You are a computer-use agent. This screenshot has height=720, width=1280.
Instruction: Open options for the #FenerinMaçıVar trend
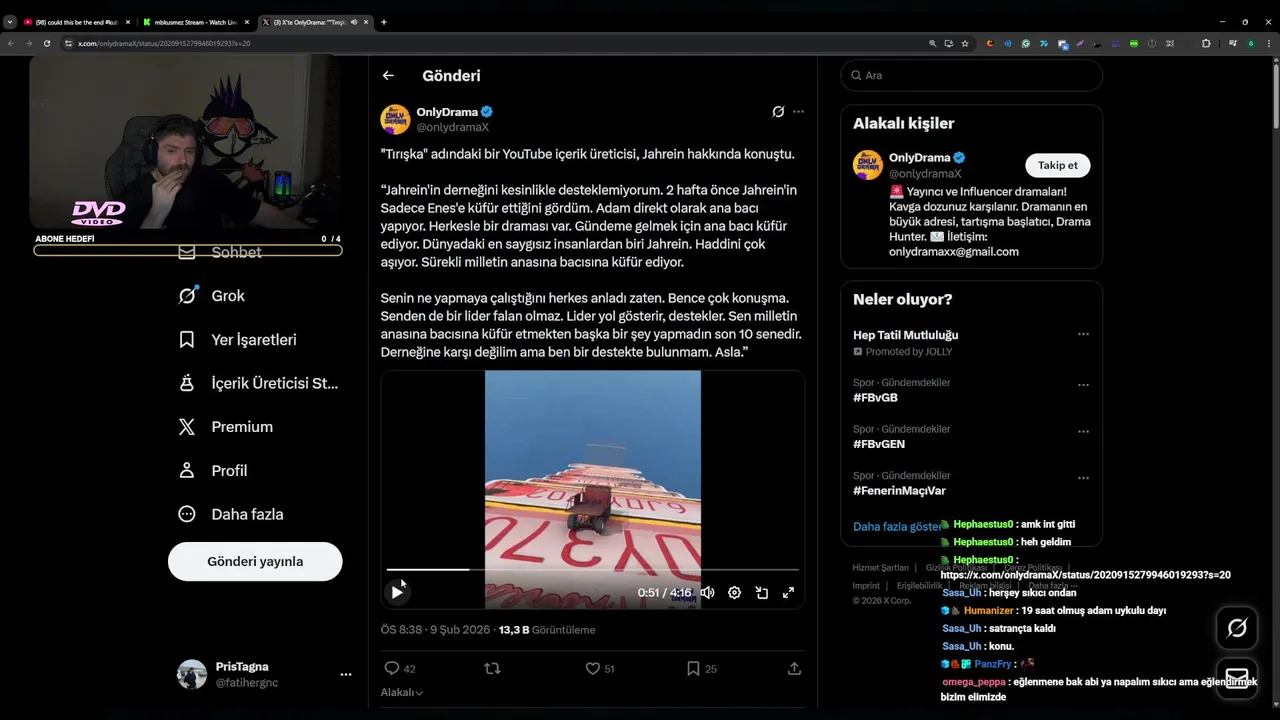click(x=1083, y=478)
